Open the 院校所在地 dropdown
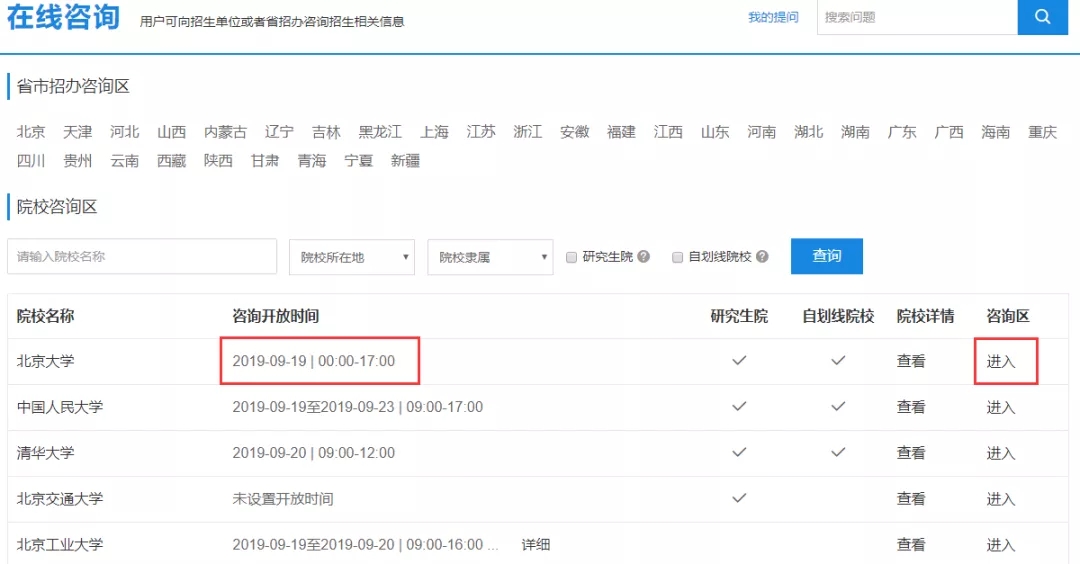1080x564 pixels. coord(352,257)
